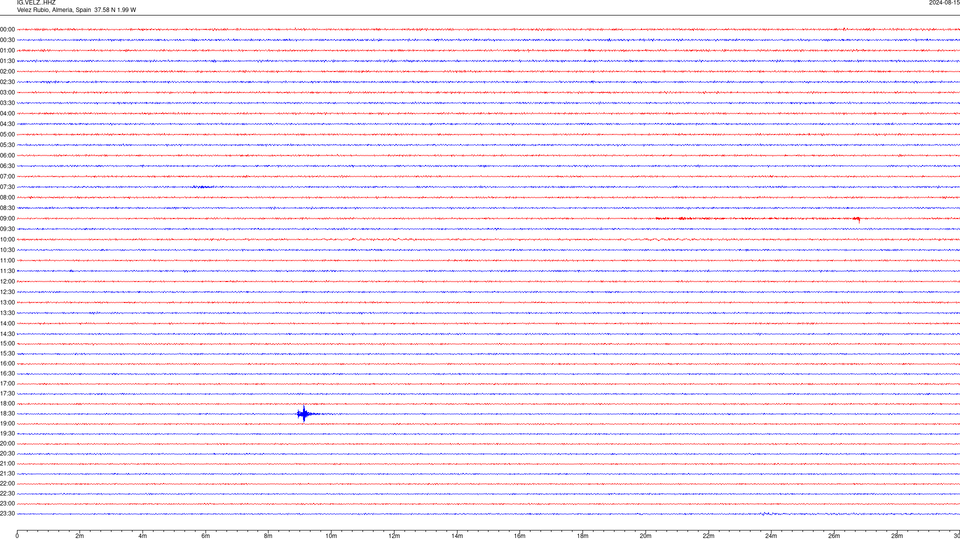
Task: Click the 19:30 time label
Action: (7, 433)
